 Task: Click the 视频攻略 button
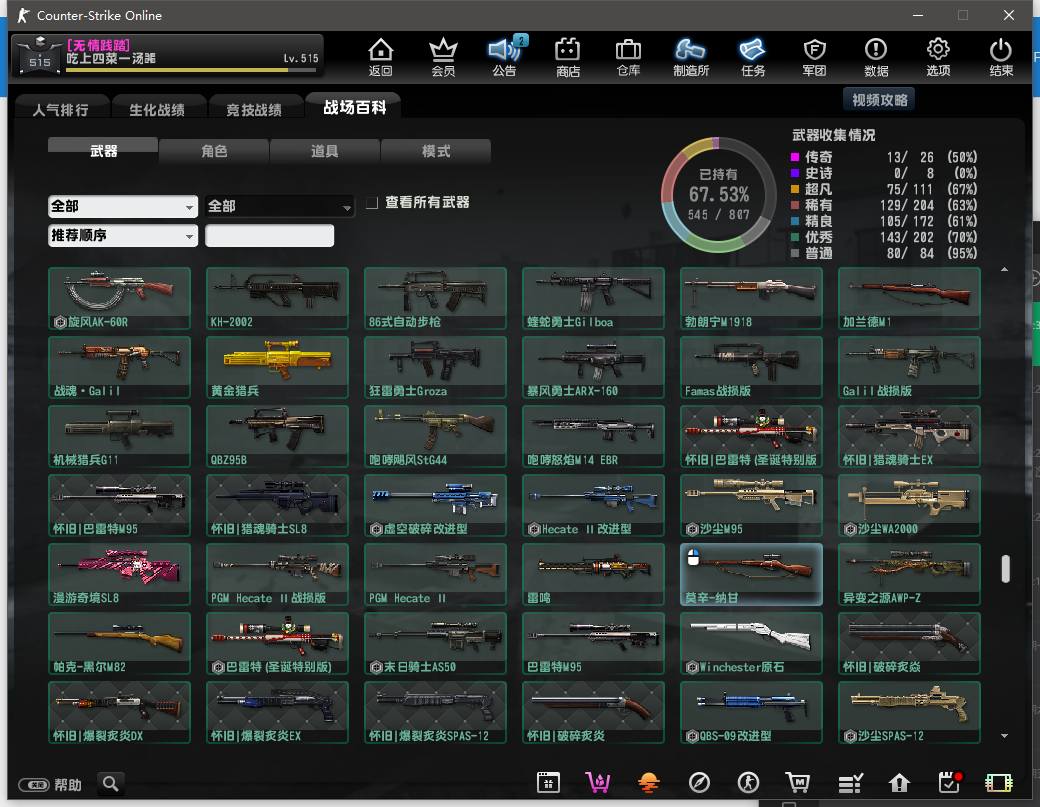pyautogui.click(x=879, y=100)
